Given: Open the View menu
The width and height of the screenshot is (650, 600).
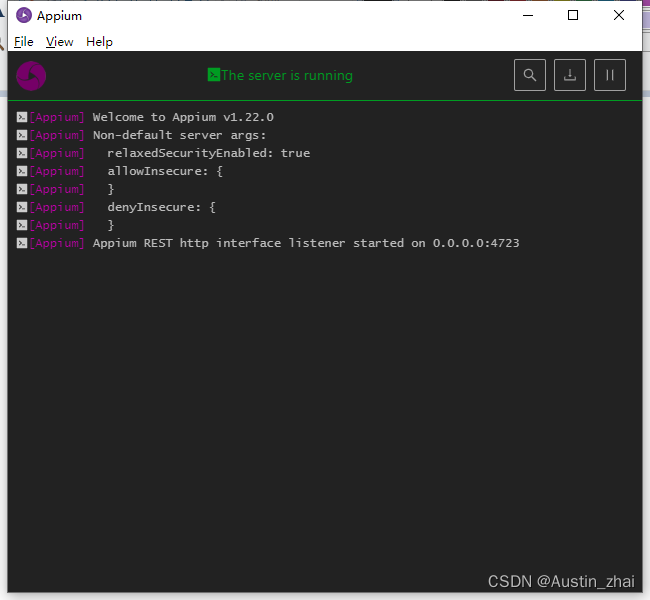Looking at the screenshot, I should pyautogui.click(x=59, y=42).
